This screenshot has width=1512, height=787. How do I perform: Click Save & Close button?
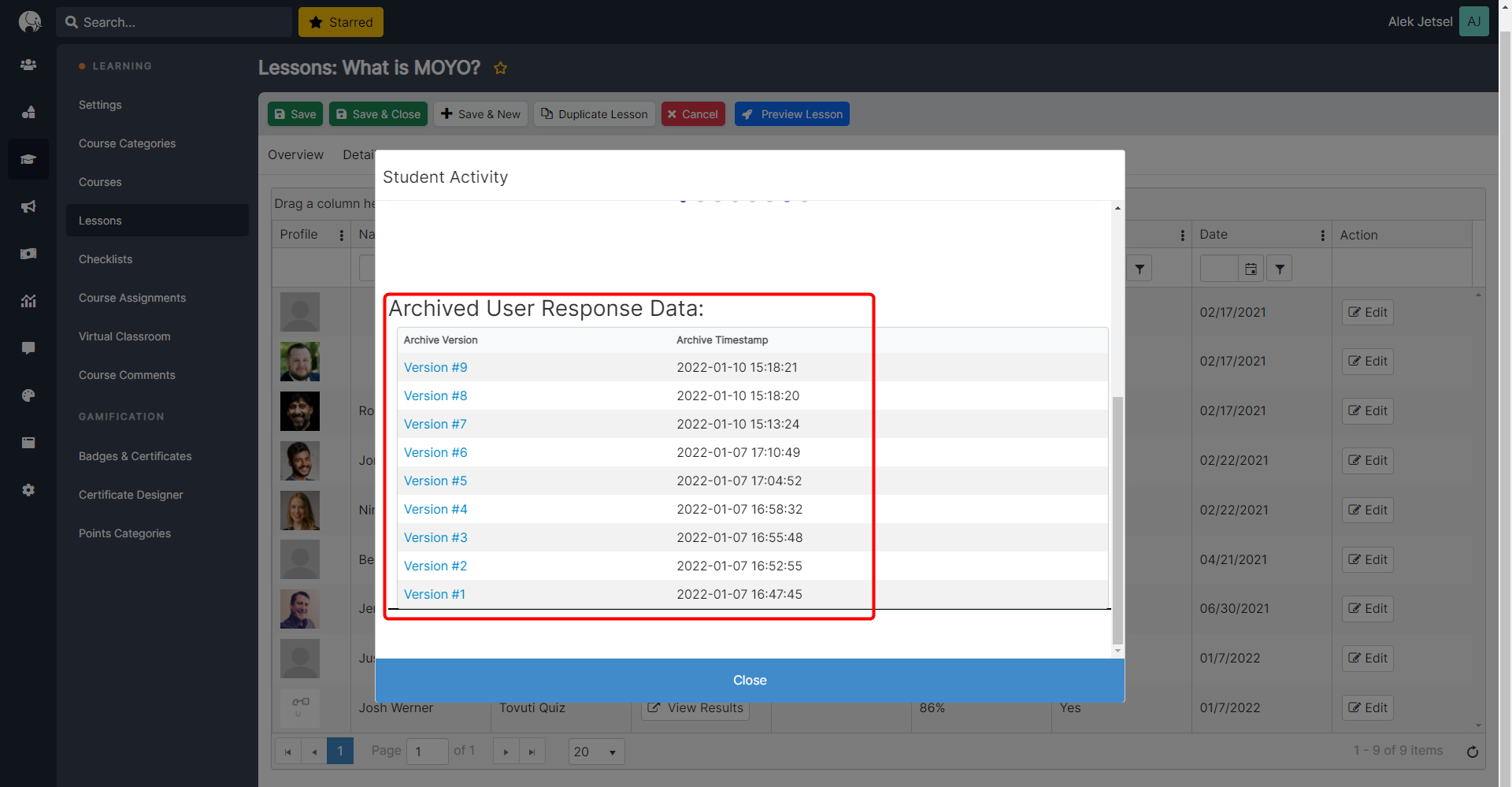point(378,114)
